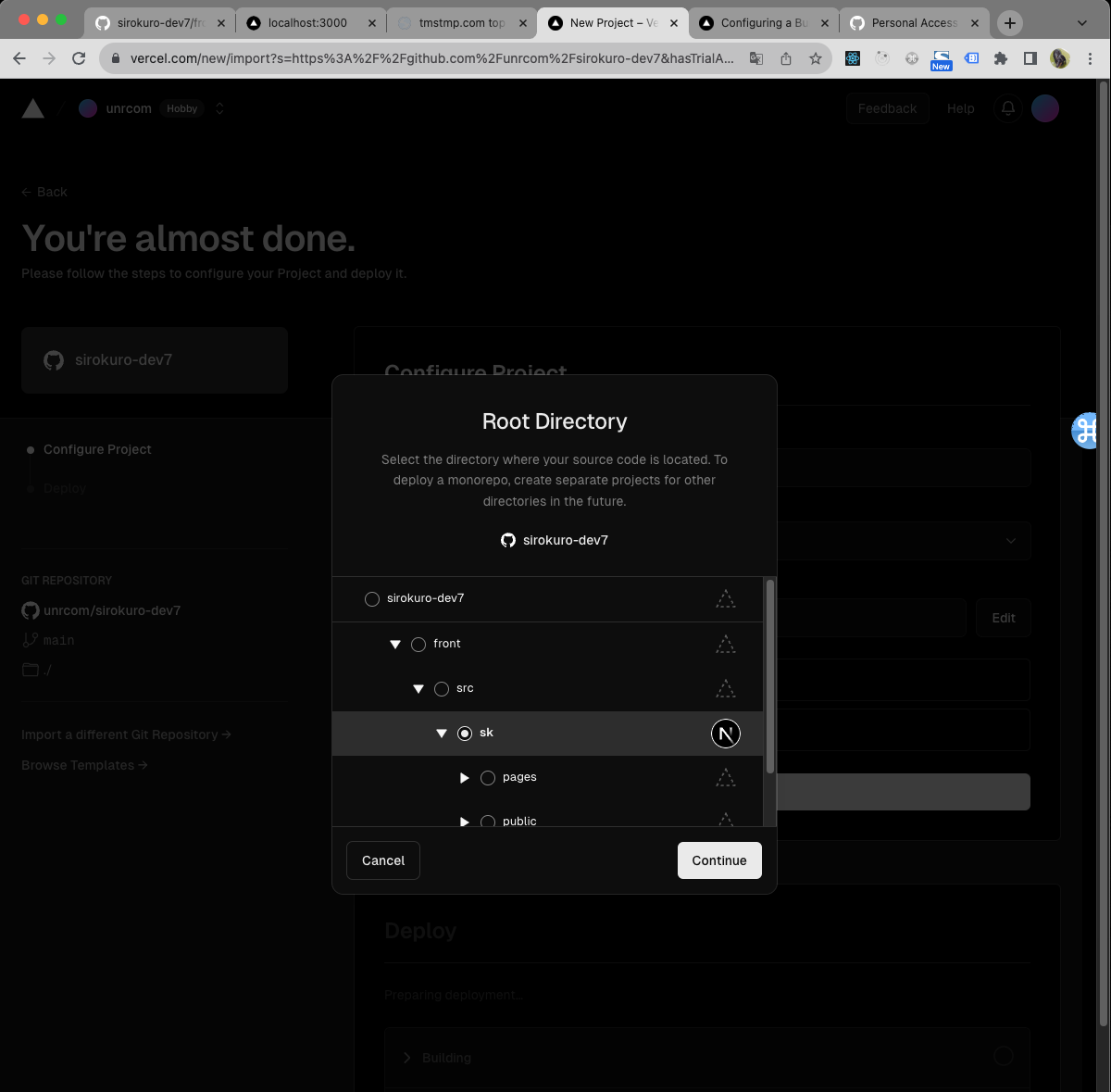
Task: Click the translate page icon
Action: [756, 58]
